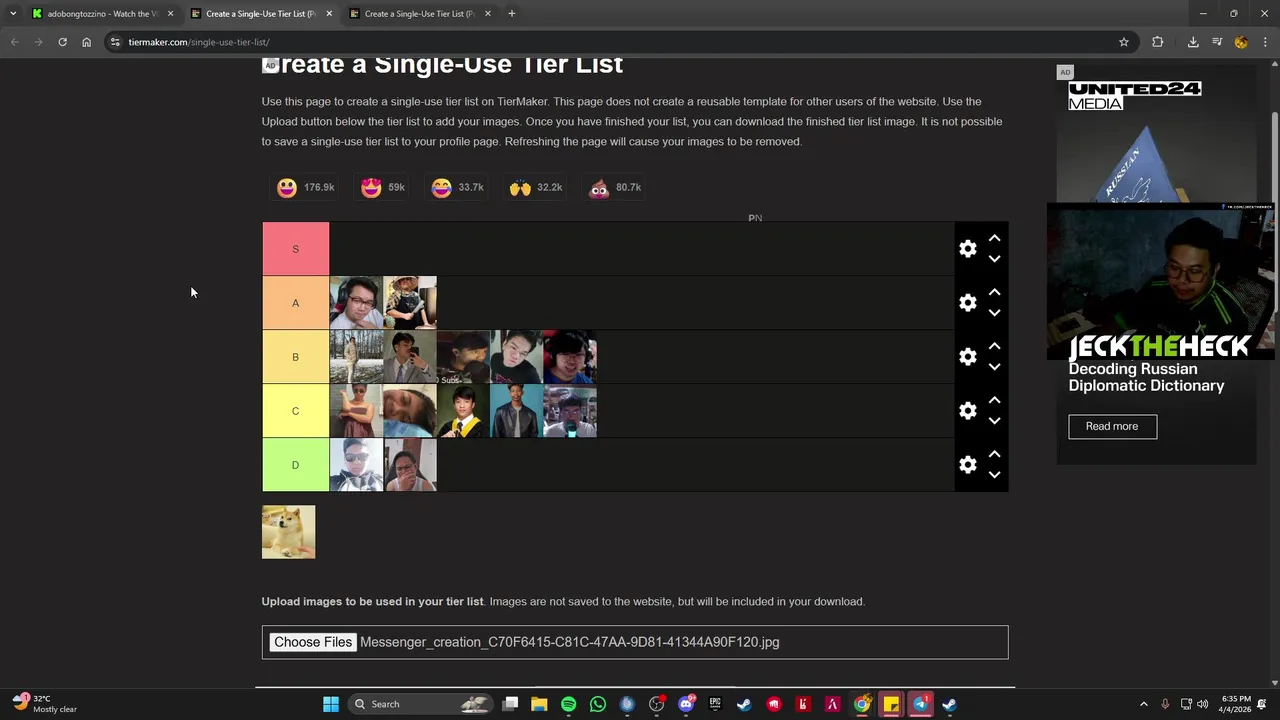Move D tier row down with arrow

[994, 475]
